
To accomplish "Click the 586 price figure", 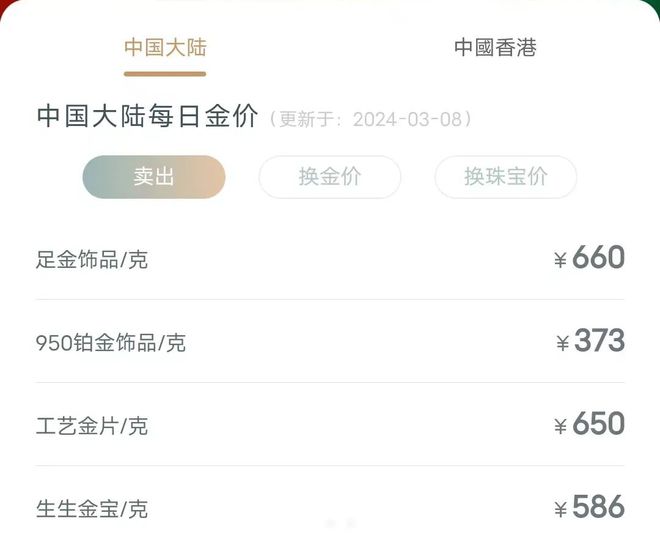I will 598,506.
